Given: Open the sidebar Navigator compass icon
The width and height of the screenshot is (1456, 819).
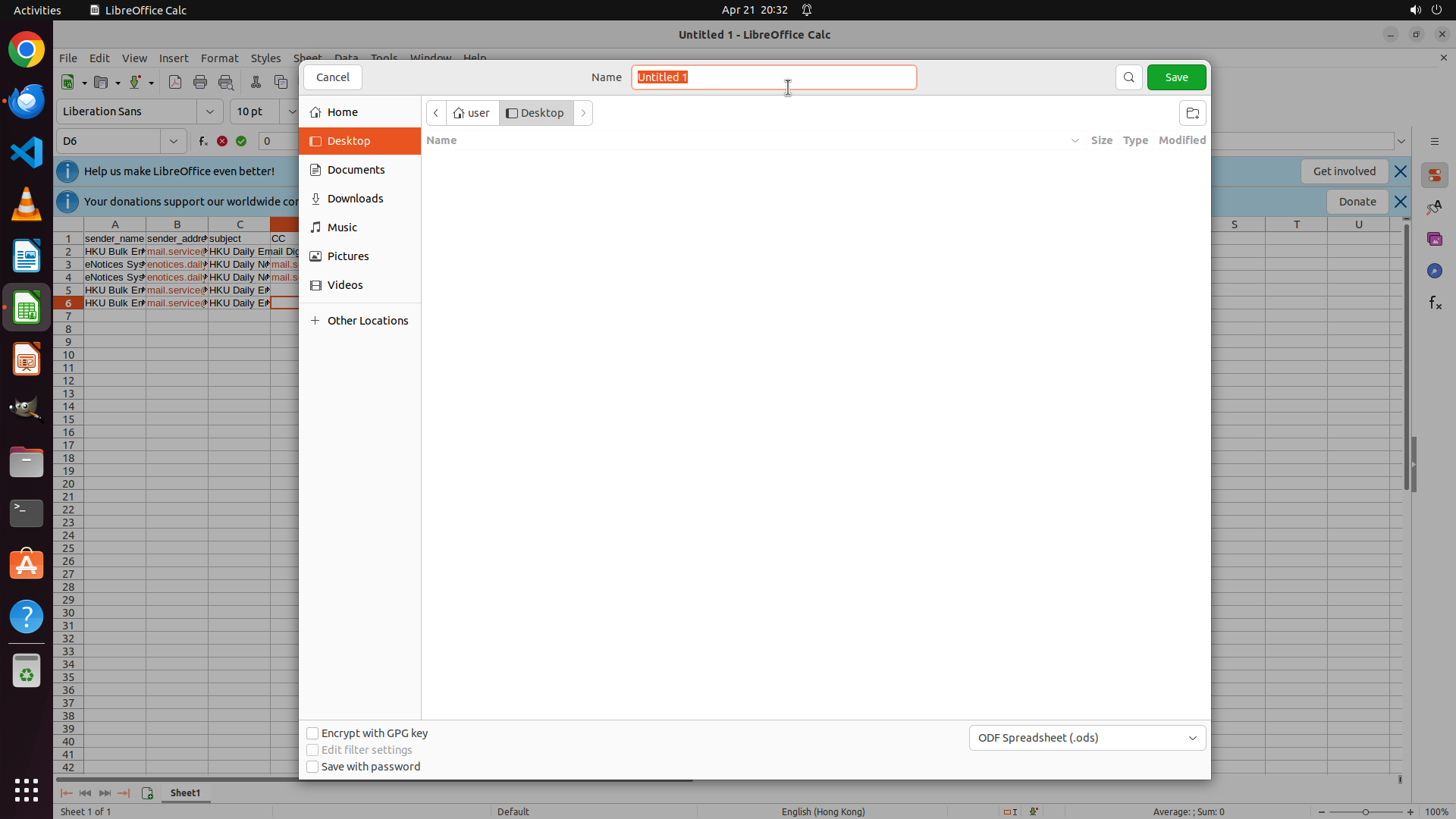Looking at the screenshot, I should pos(1434,271).
